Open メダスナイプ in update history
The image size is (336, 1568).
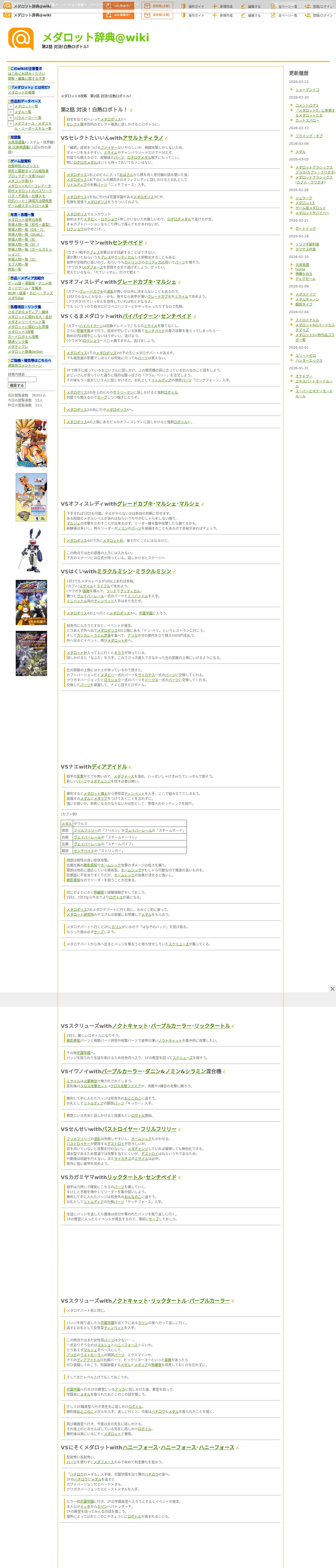point(305,295)
